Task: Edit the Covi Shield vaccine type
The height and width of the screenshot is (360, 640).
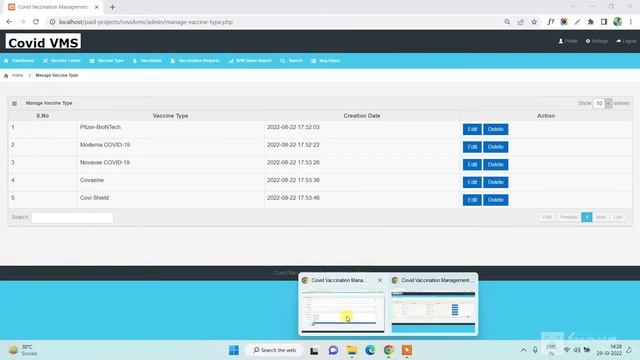Action: [x=472, y=200]
